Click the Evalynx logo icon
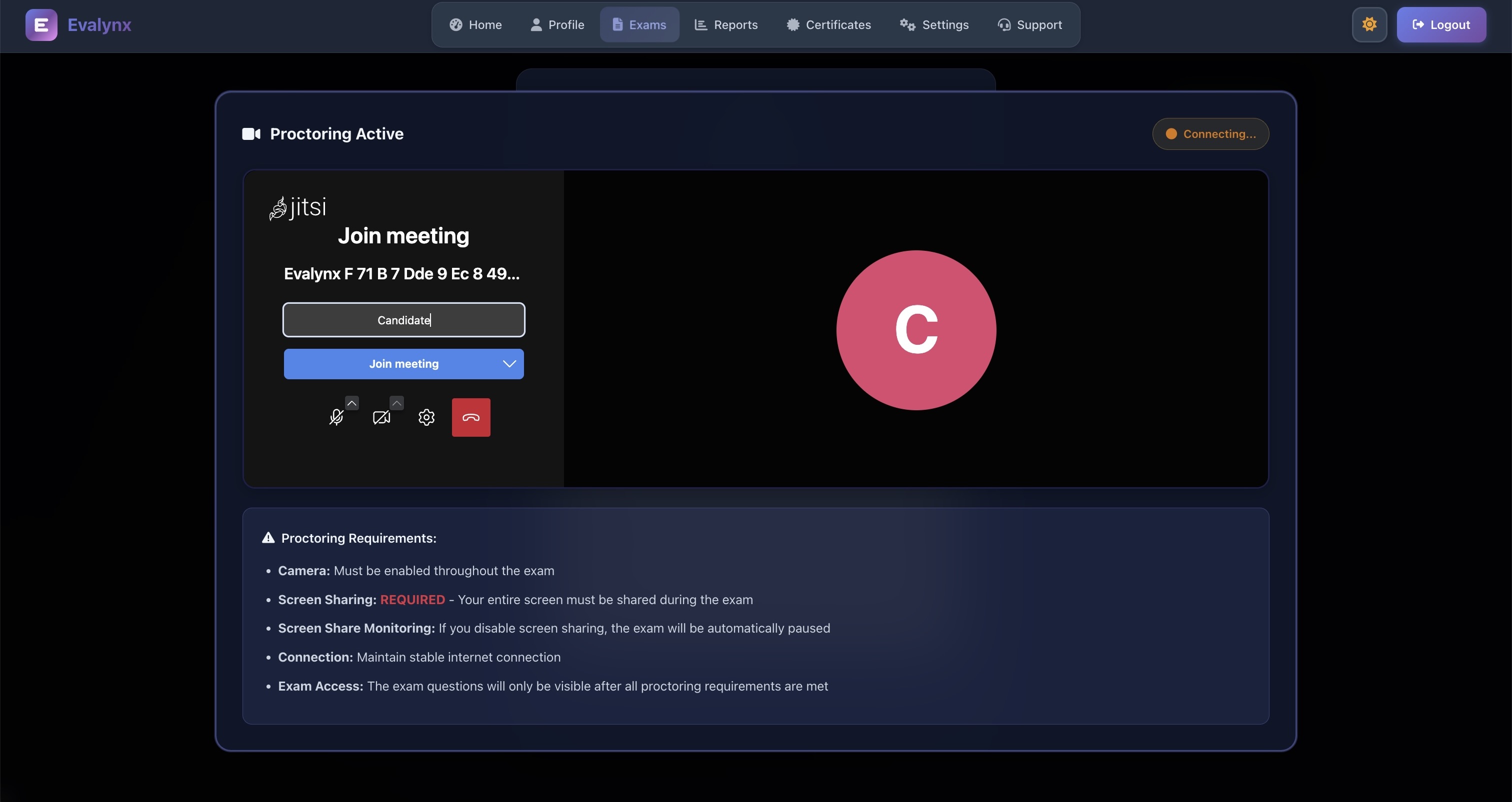The image size is (1512, 802). point(41,24)
